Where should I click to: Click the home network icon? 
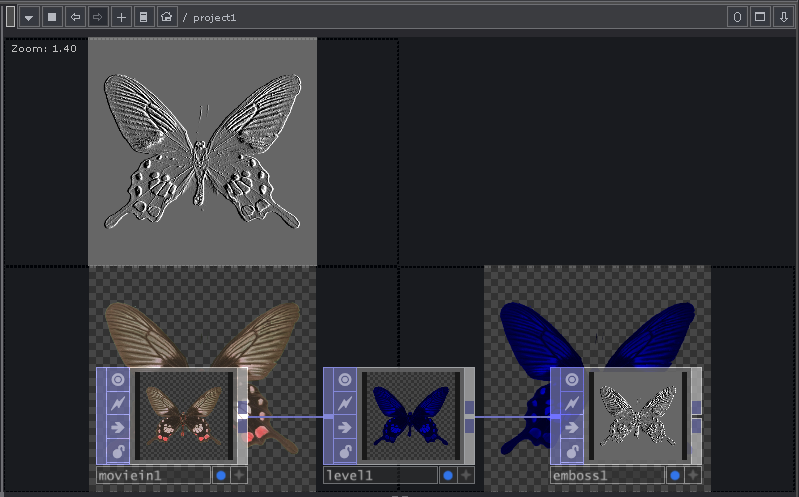point(167,17)
